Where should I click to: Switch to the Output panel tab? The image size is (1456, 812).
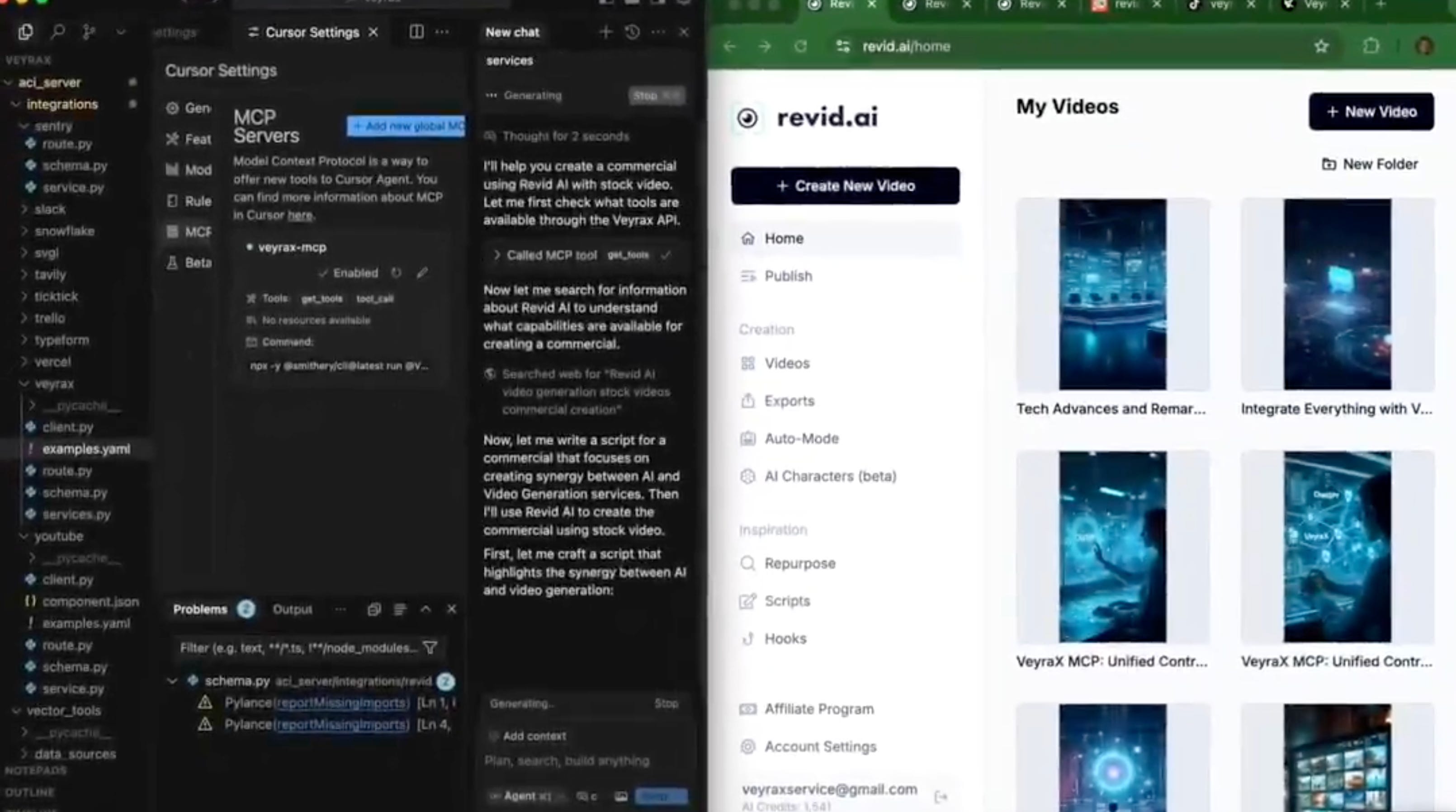coord(292,609)
